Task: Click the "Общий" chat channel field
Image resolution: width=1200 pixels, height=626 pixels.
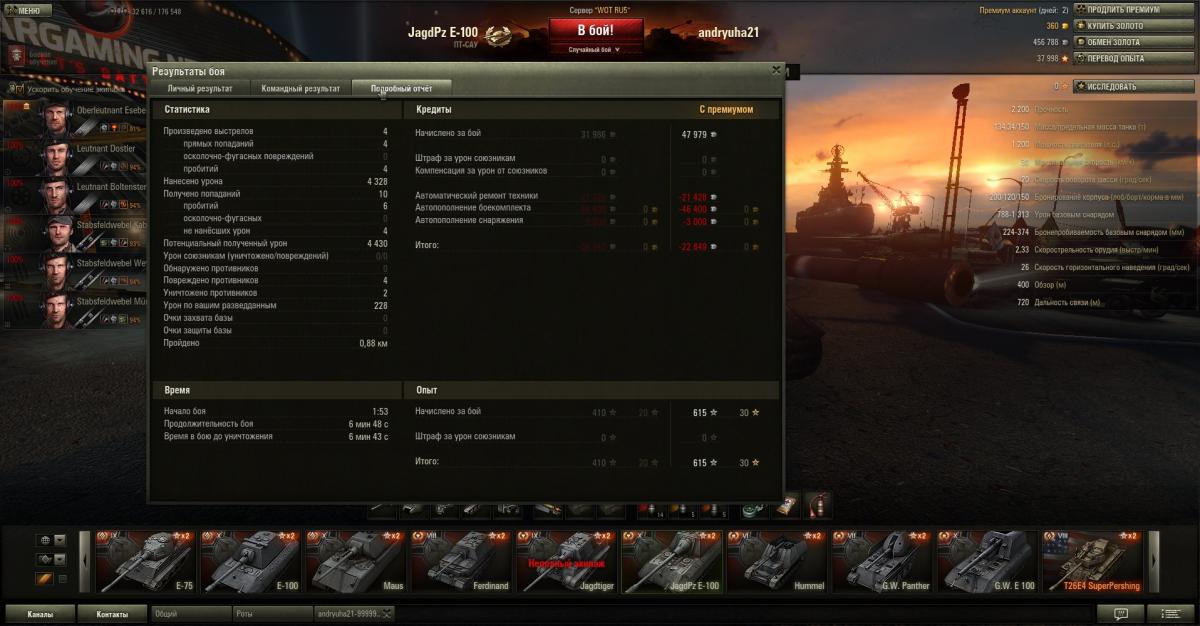Action: pos(190,613)
